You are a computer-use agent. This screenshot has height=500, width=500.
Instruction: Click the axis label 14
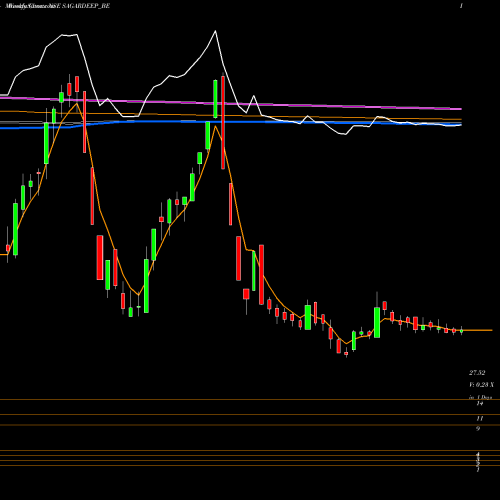tap(480, 404)
